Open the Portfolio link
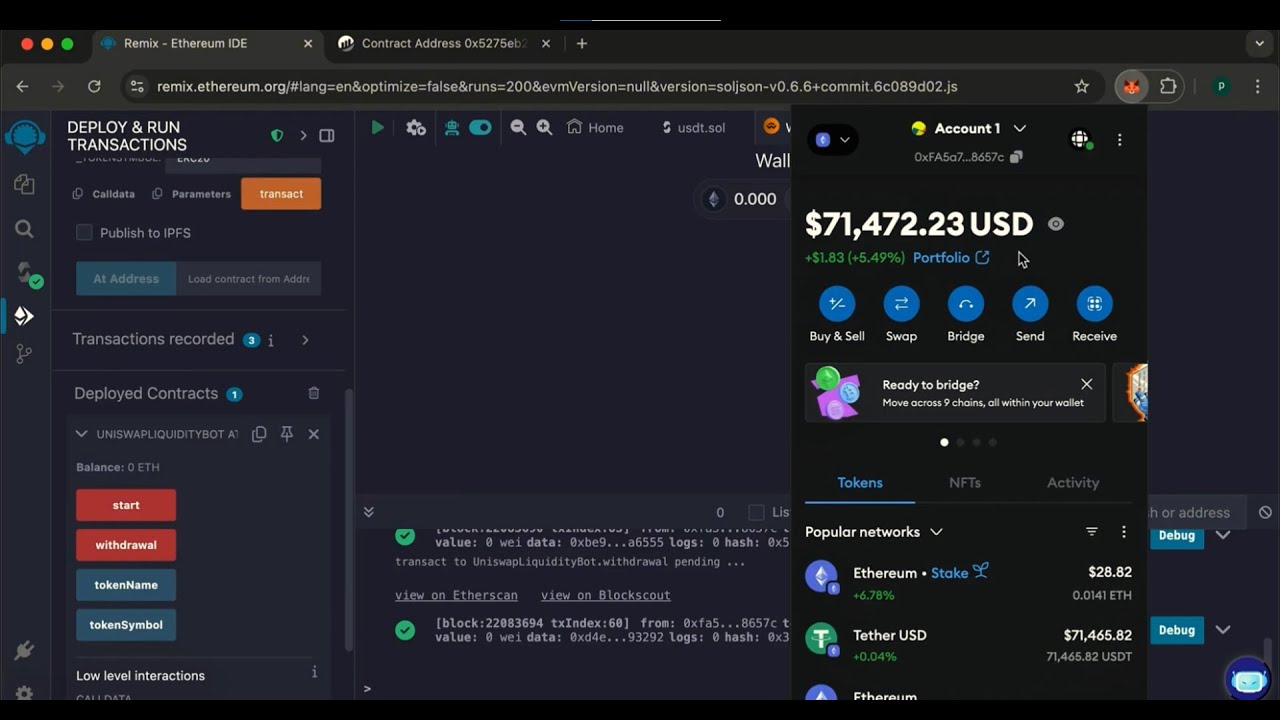The height and width of the screenshot is (720, 1280). tap(951, 258)
